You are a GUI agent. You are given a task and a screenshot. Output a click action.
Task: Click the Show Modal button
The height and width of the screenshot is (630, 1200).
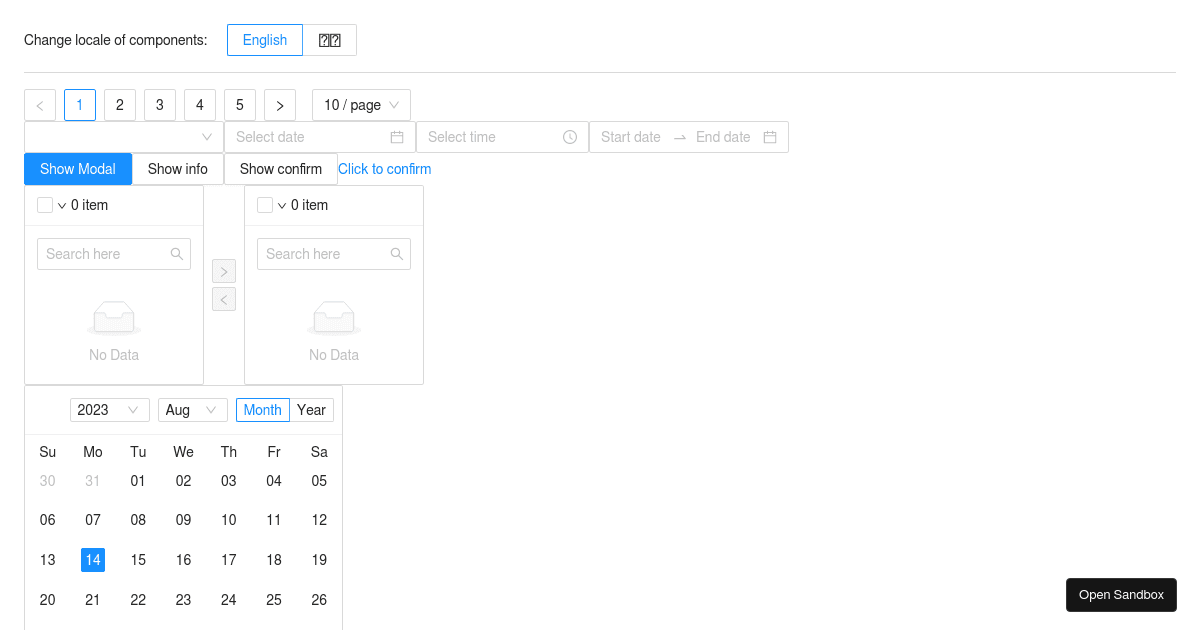[x=78, y=169]
